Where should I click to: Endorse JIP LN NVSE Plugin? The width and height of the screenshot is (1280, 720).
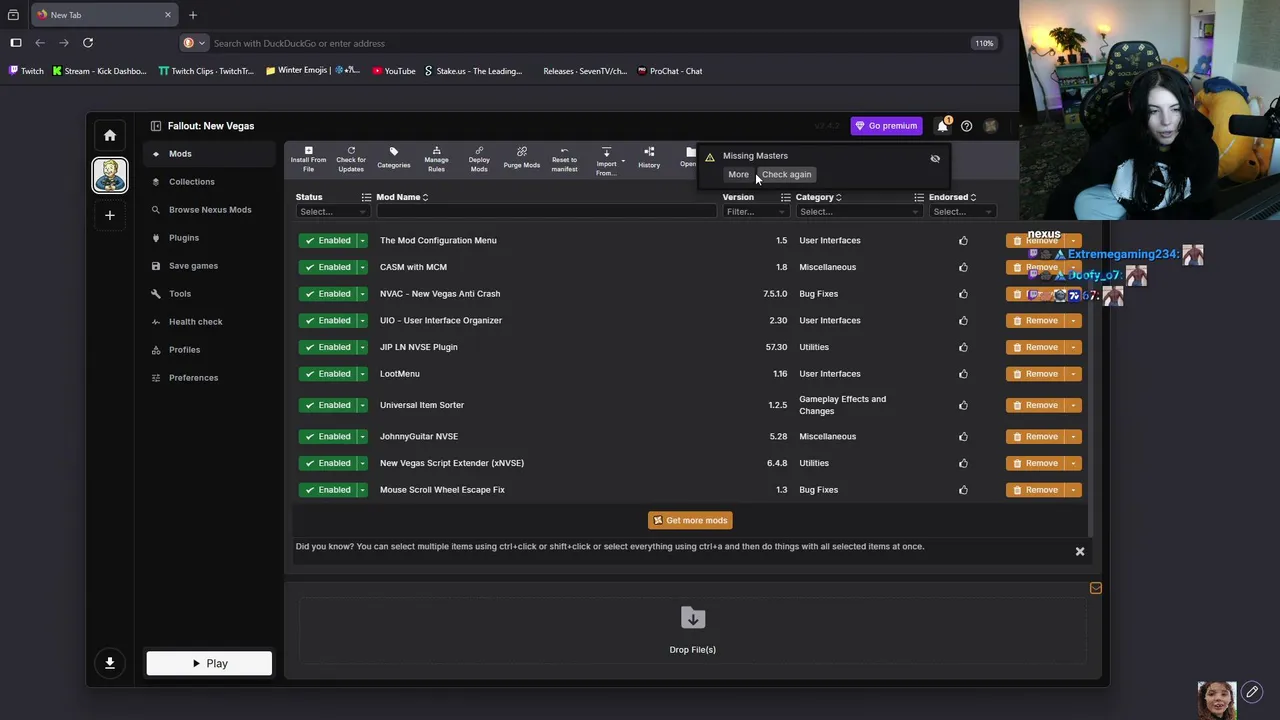pos(963,347)
